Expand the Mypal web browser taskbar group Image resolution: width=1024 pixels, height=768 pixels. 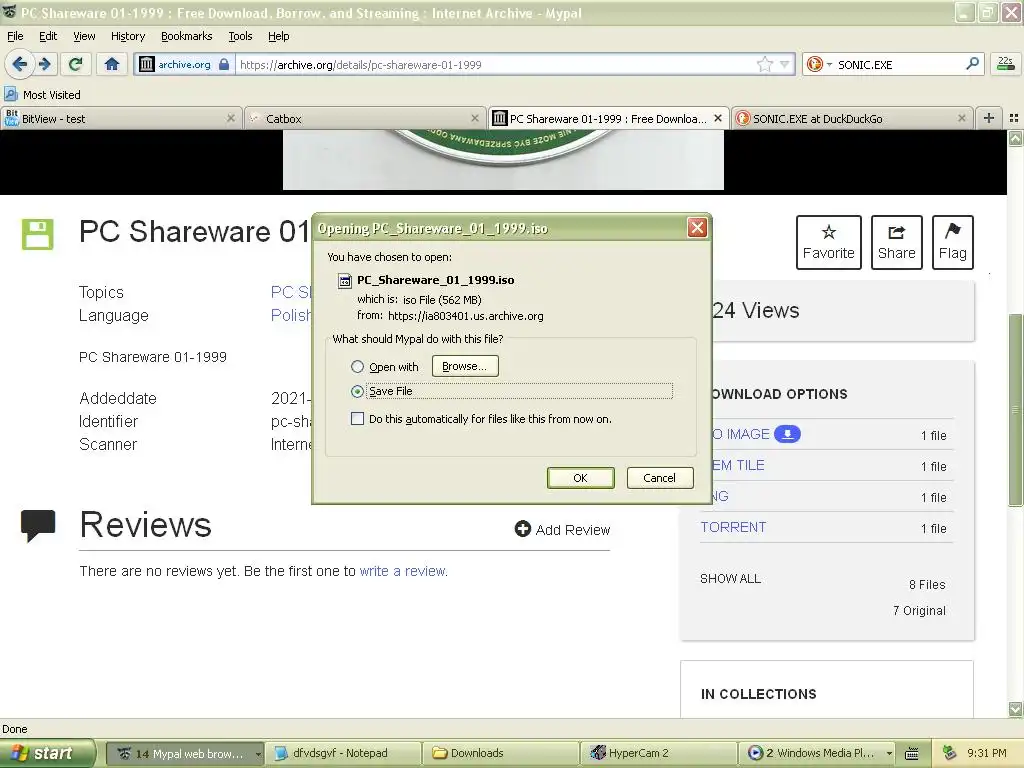[x=185, y=754]
